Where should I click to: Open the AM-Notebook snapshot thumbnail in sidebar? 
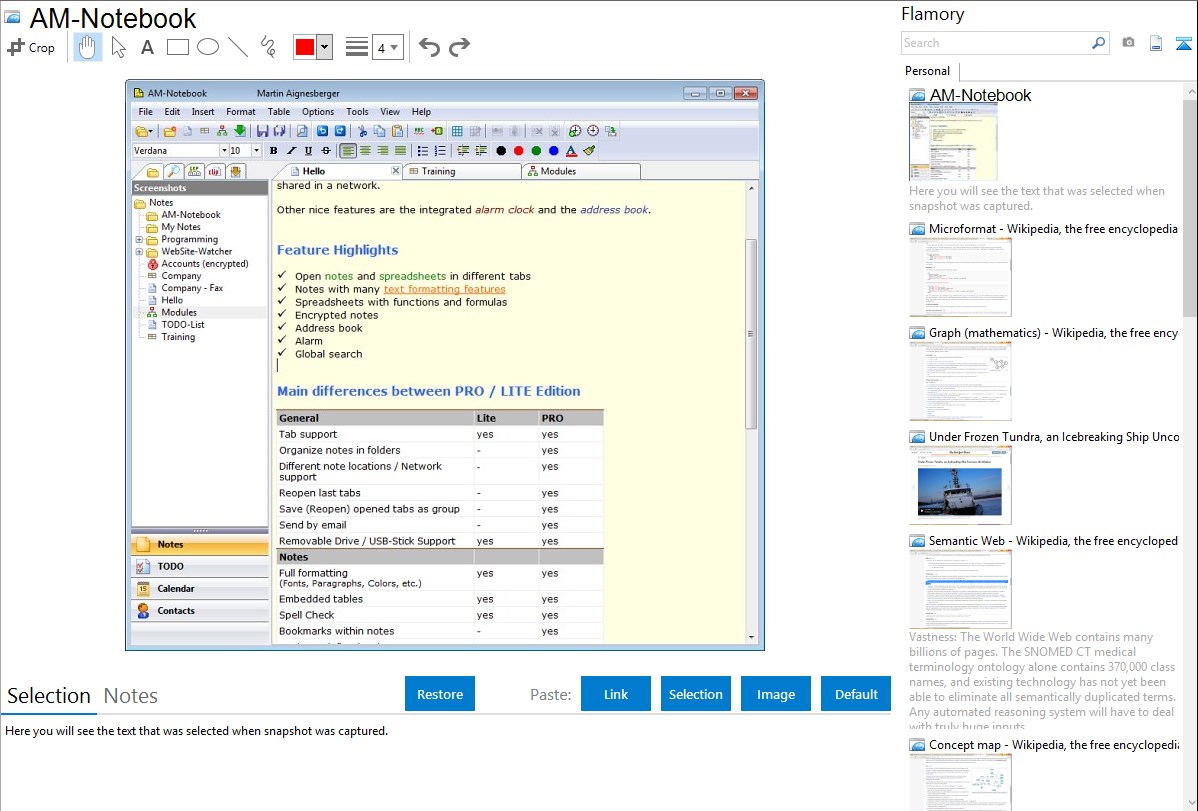953,141
